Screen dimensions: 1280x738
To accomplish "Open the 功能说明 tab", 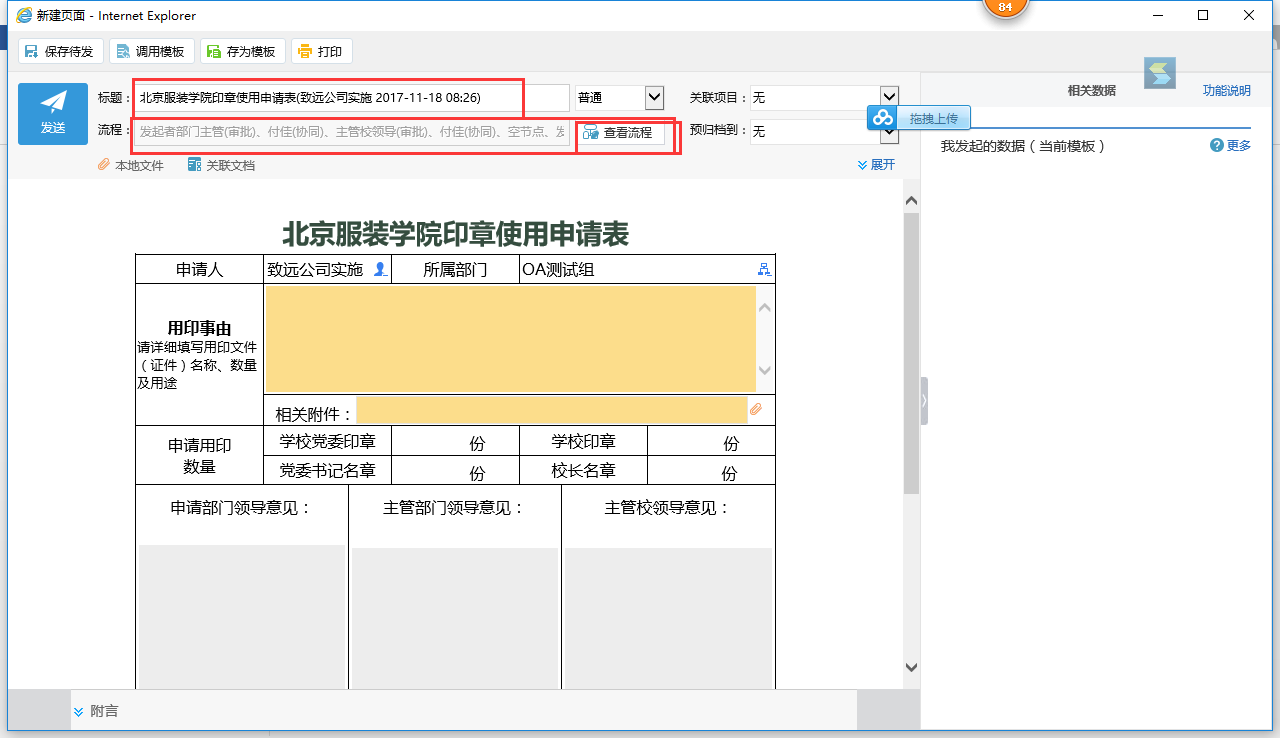I will pos(1226,91).
